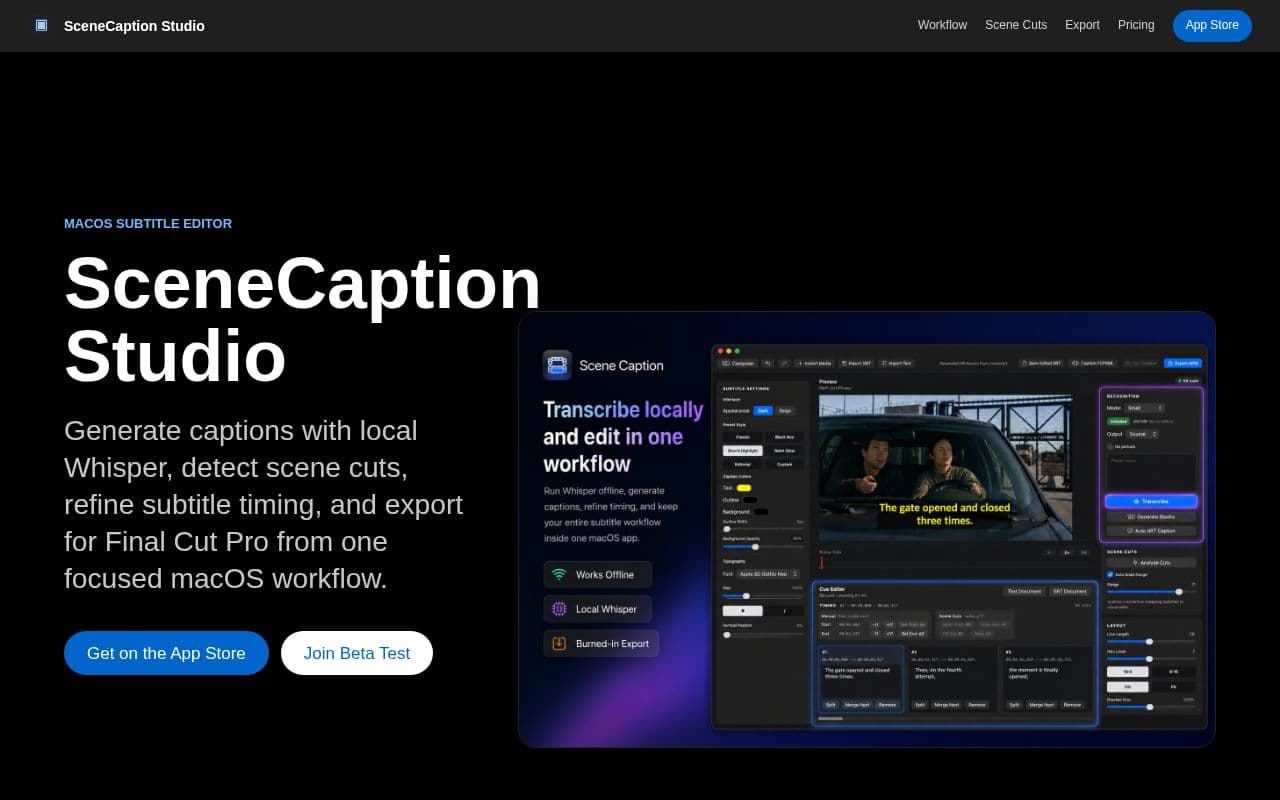Image resolution: width=1280 pixels, height=800 pixels.
Task: Click the Local Whisper badge text
Action: coord(606,609)
